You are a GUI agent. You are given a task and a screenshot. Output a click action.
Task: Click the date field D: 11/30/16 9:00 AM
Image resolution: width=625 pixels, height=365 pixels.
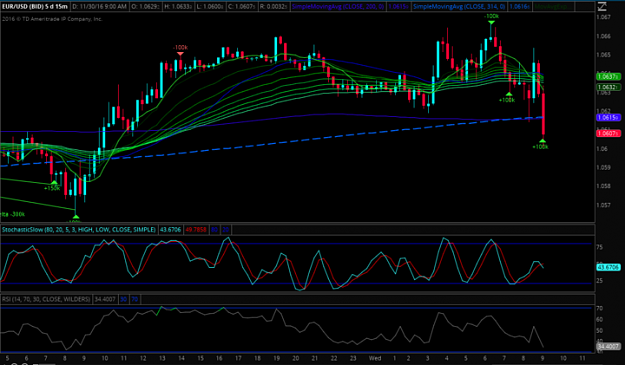pyautogui.click(x=100, y=6)
